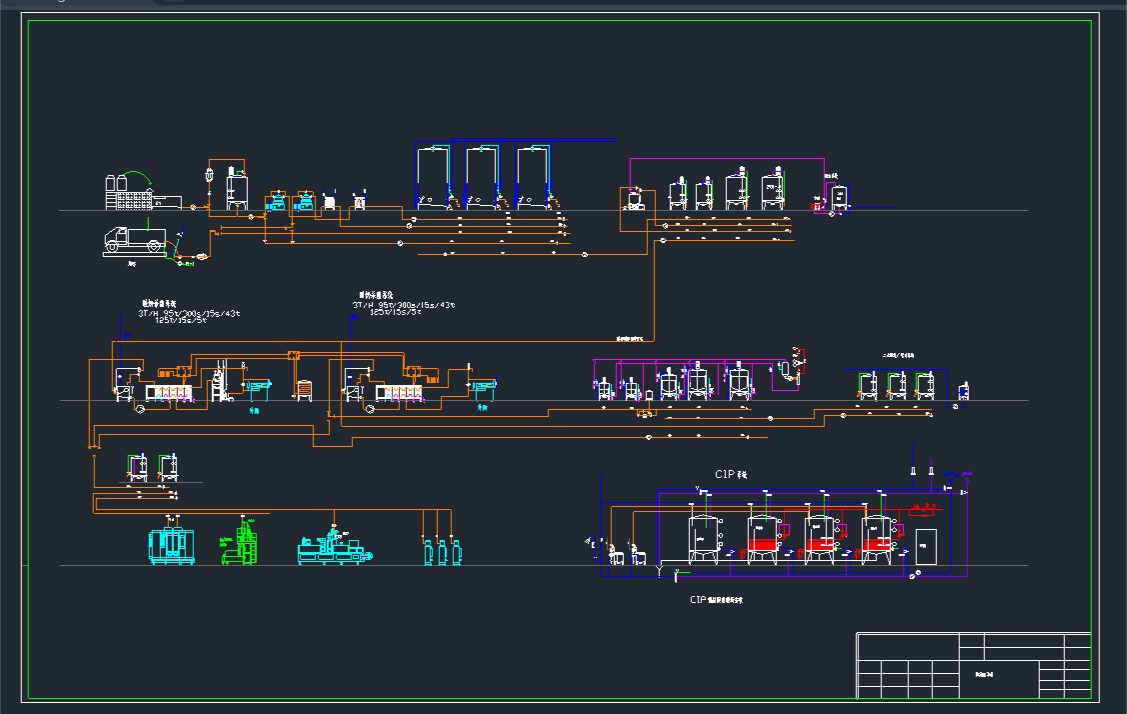1127x714 pixels.
Task: Select the CIP caption text below the tanks
Action: [716, 600]
